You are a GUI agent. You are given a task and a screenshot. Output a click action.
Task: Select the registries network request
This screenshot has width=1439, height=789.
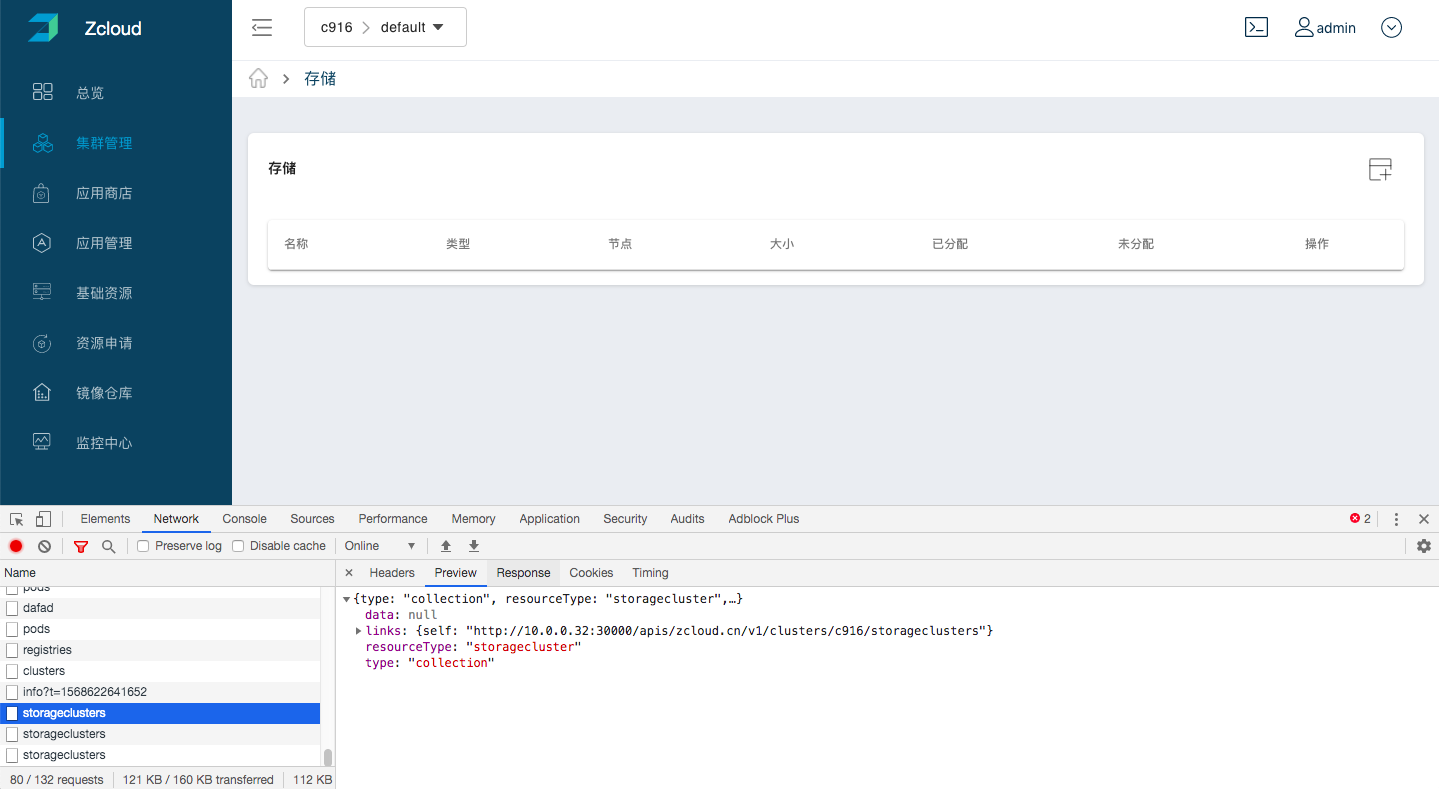click(160, 650)
